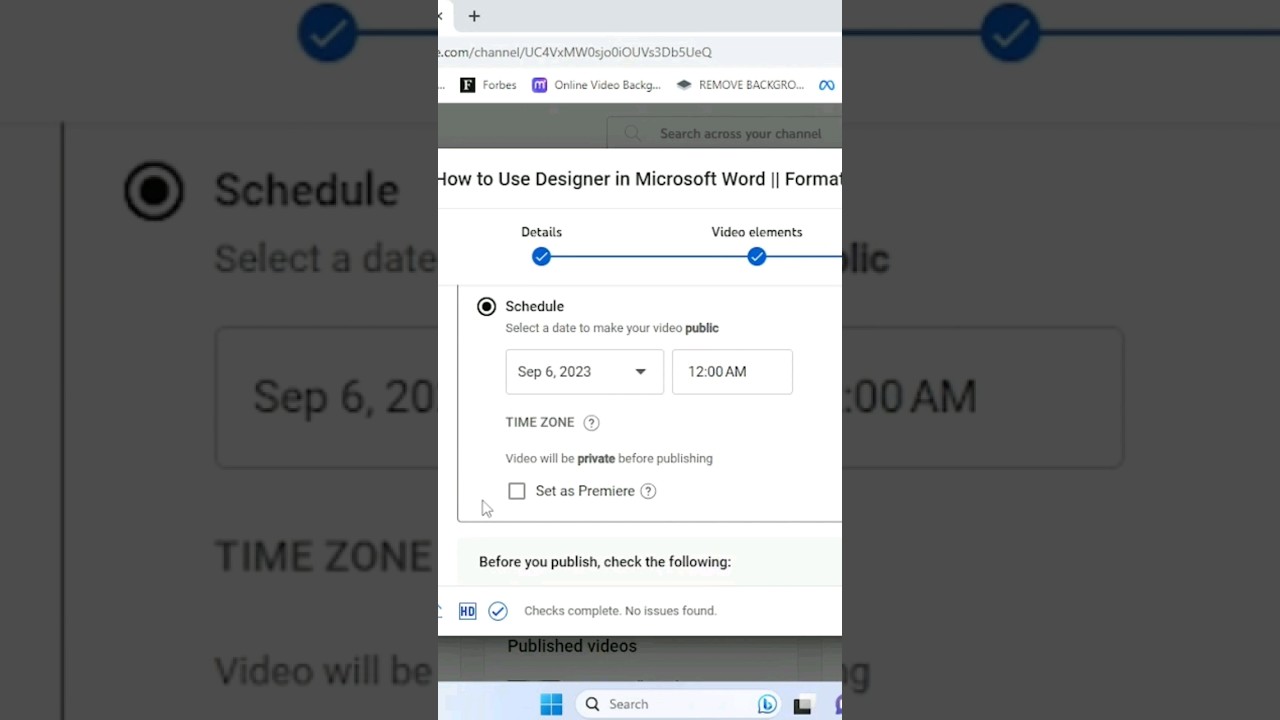Open the Sep 6, 2023 date dropdown
This screenshot has width=1280, height=720.
(x=584, y=372)
